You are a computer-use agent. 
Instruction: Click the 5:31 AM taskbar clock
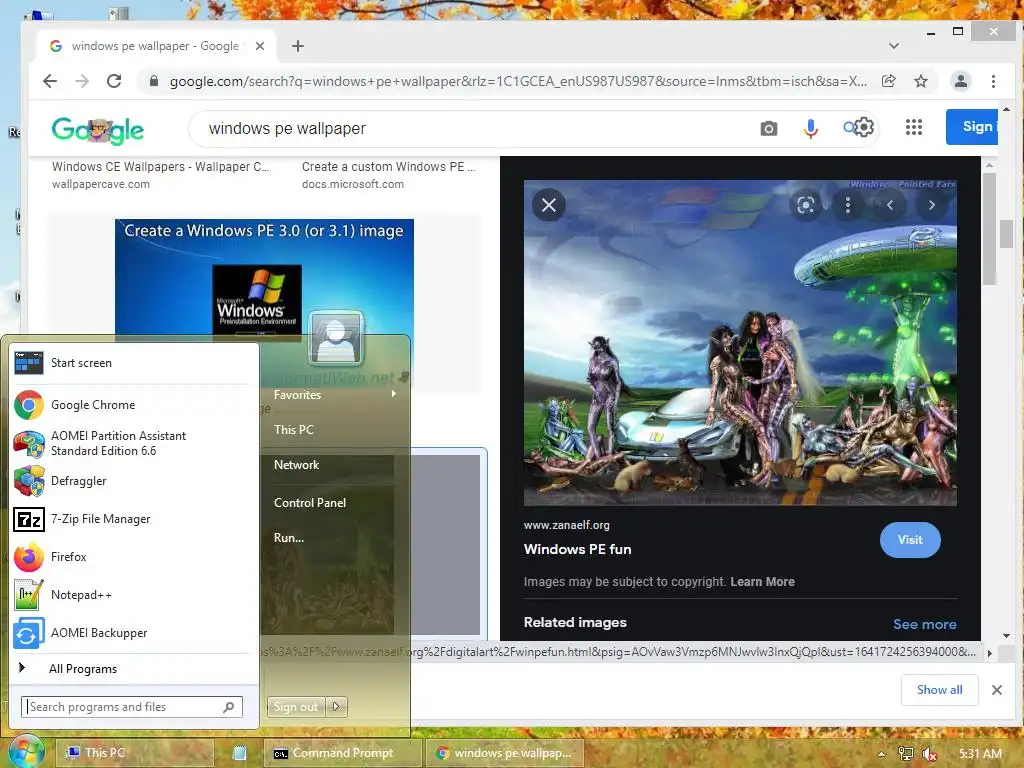(x=980, y=754)
